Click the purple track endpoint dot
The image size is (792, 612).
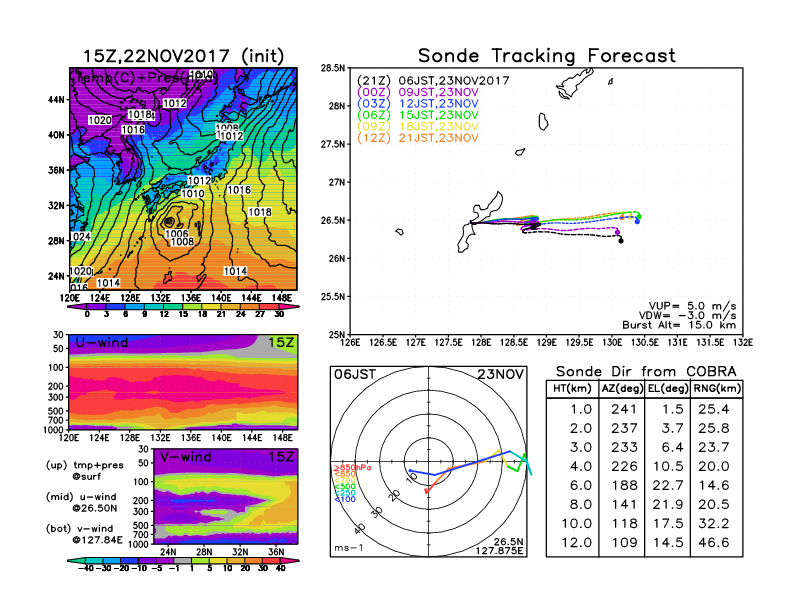[x=617, y=232]
